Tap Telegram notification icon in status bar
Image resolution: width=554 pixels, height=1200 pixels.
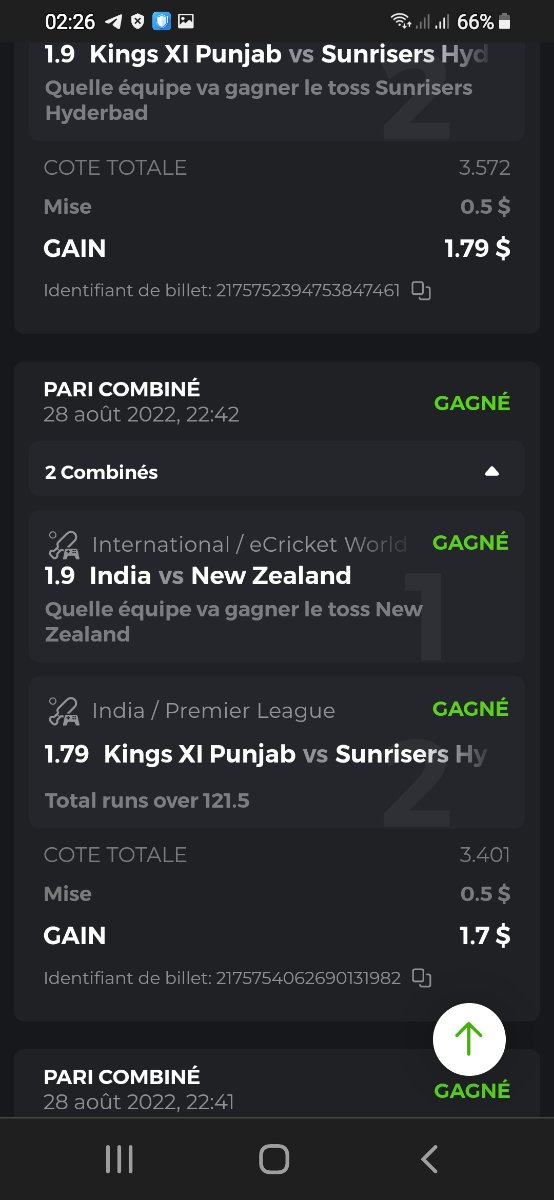[x=114, y=21]
